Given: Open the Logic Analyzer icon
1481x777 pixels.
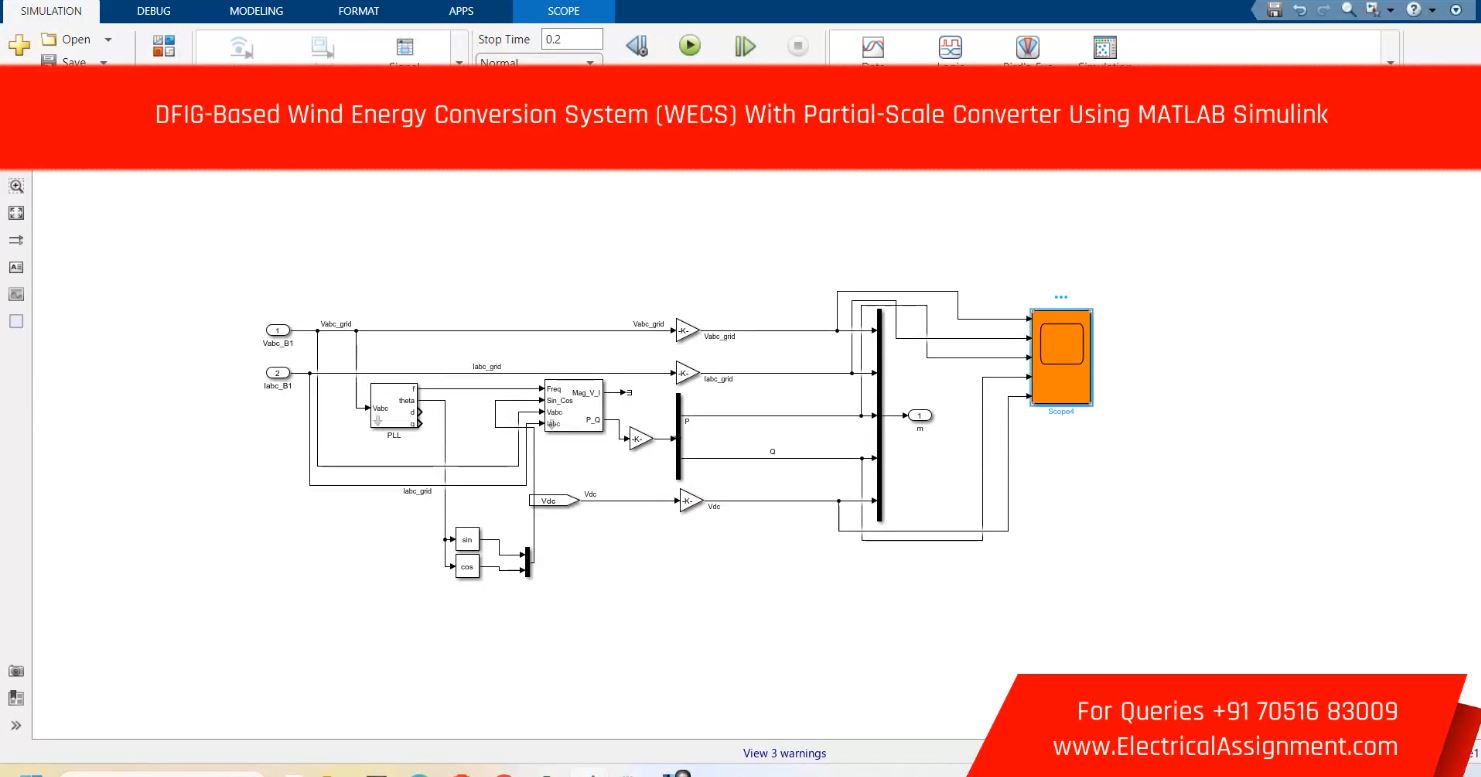Looking at the screenshot, I should coord(950,48).
